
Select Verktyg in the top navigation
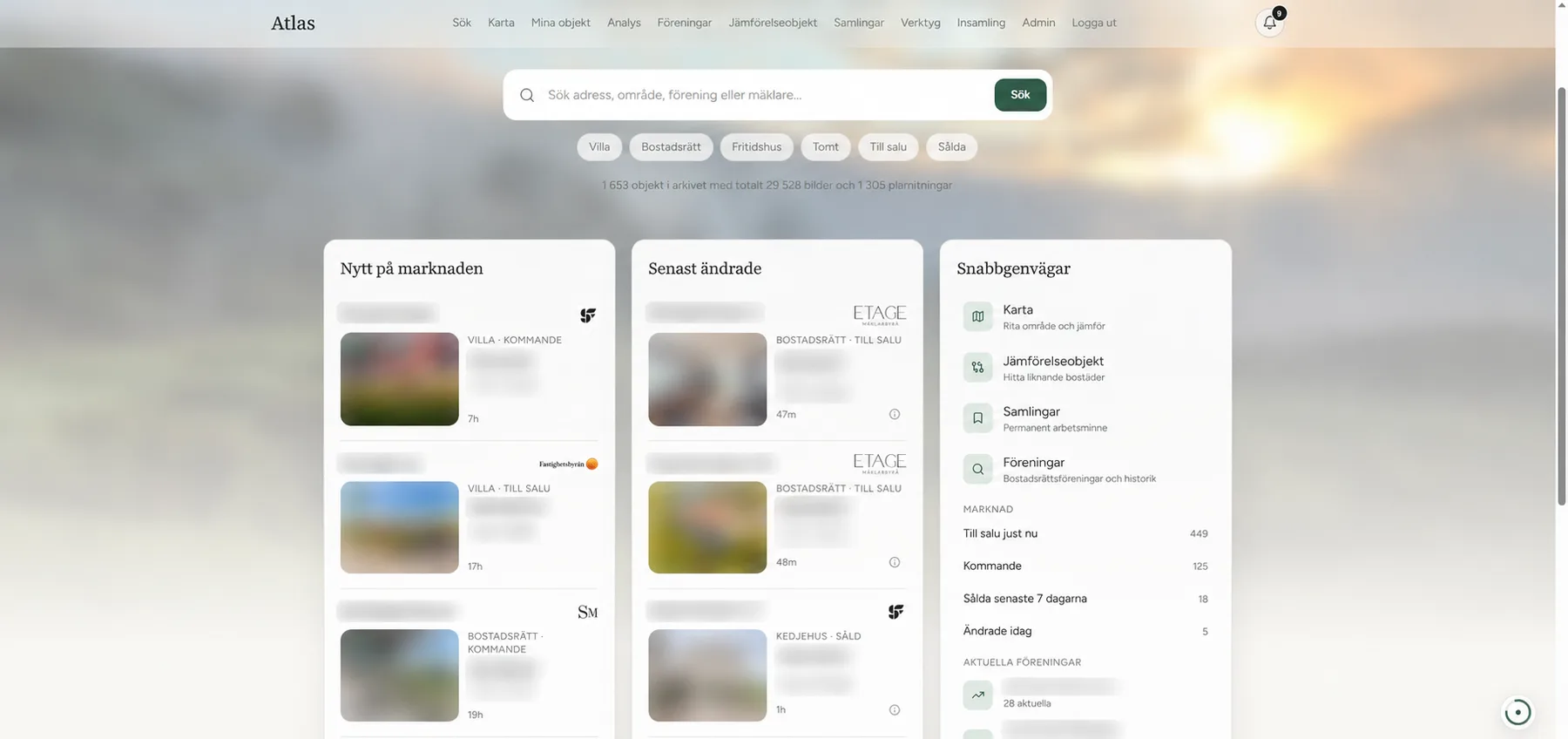point(921,23)
